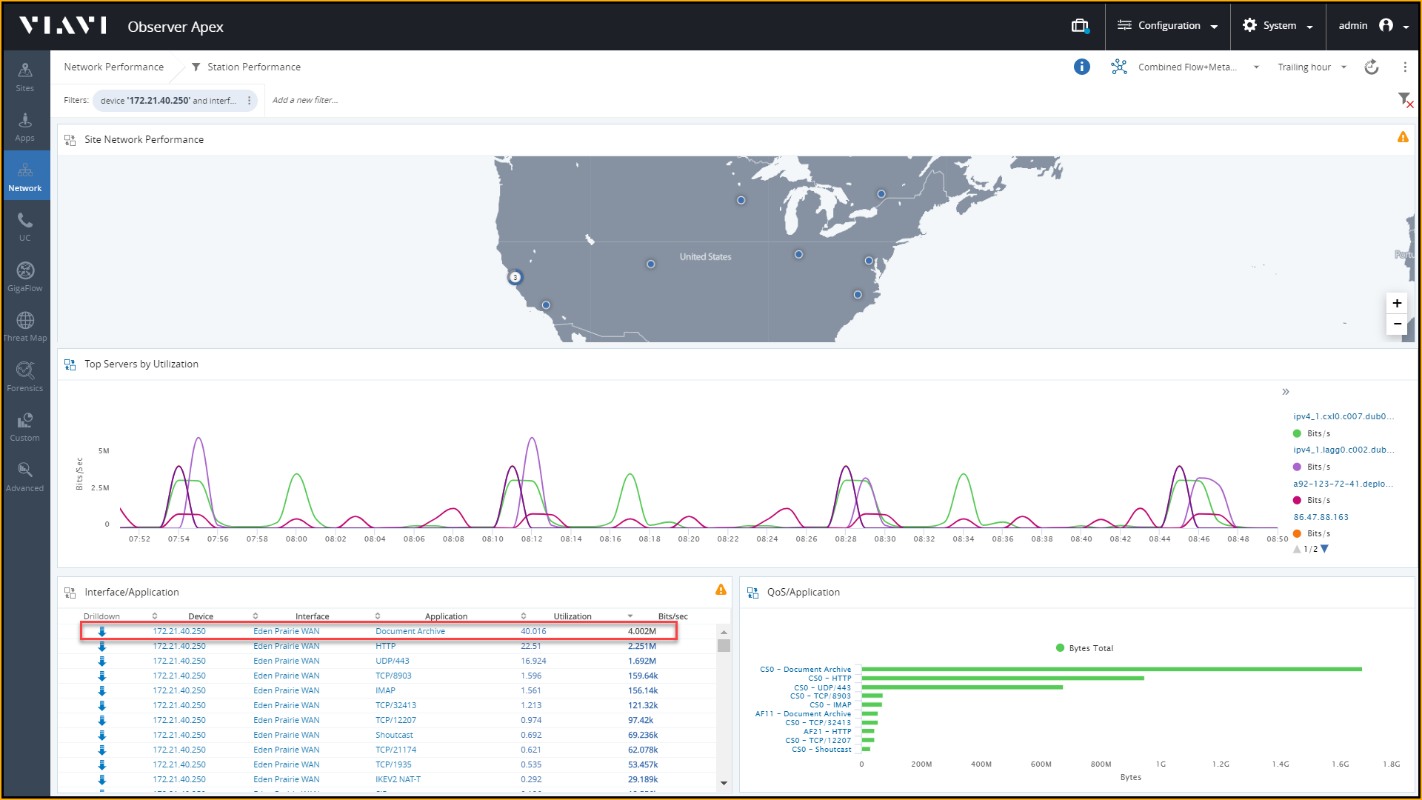Open the System menu in header

tap(1282, 26)
